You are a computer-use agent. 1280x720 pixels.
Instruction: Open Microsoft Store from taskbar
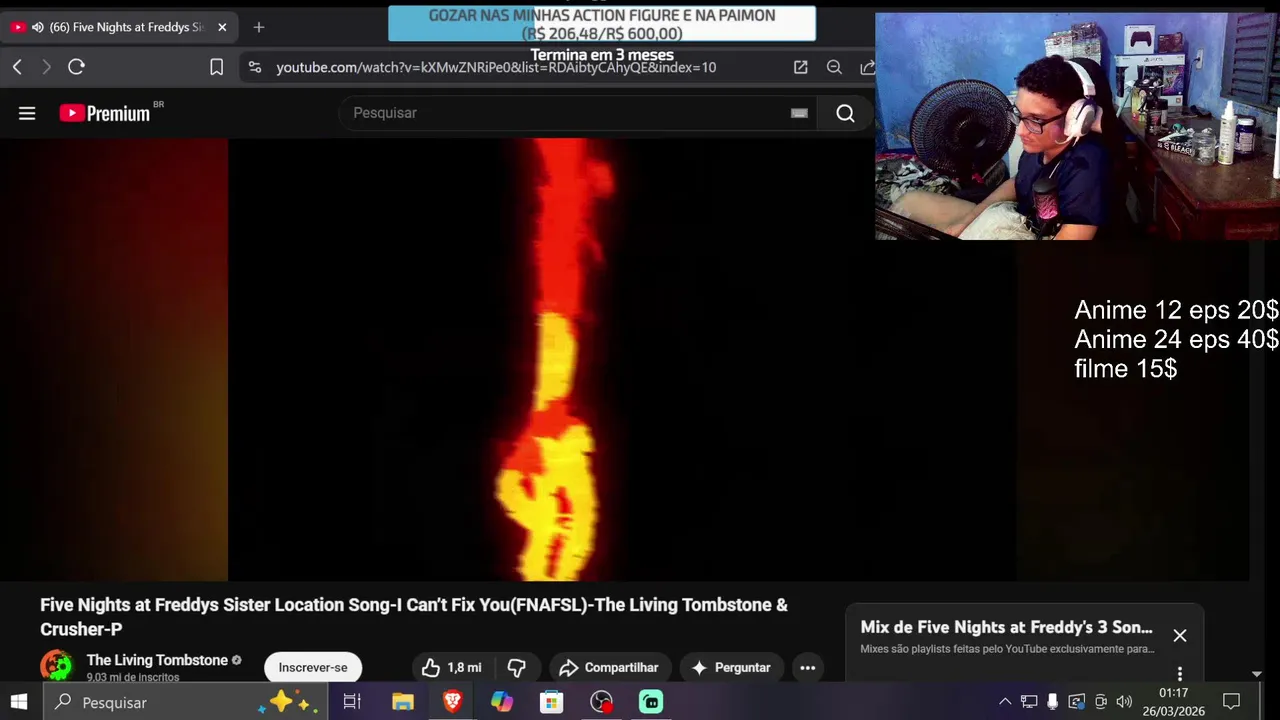[x=552, y=702]
